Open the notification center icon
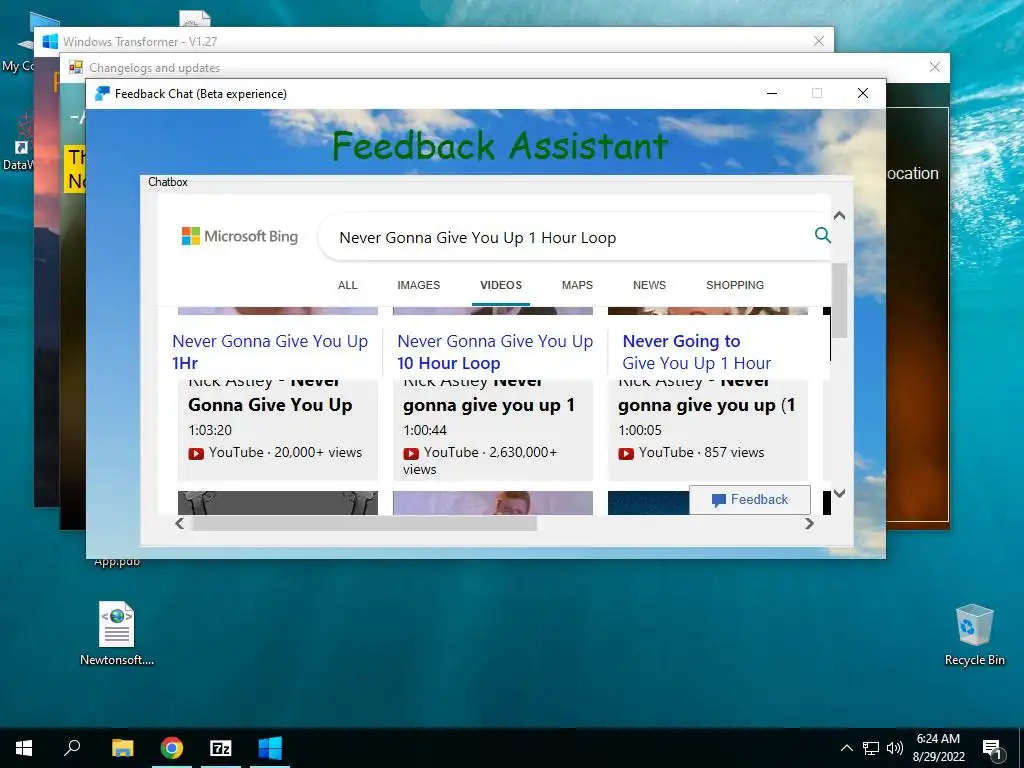Viewport: 1024px width, 768px height. 992,749
